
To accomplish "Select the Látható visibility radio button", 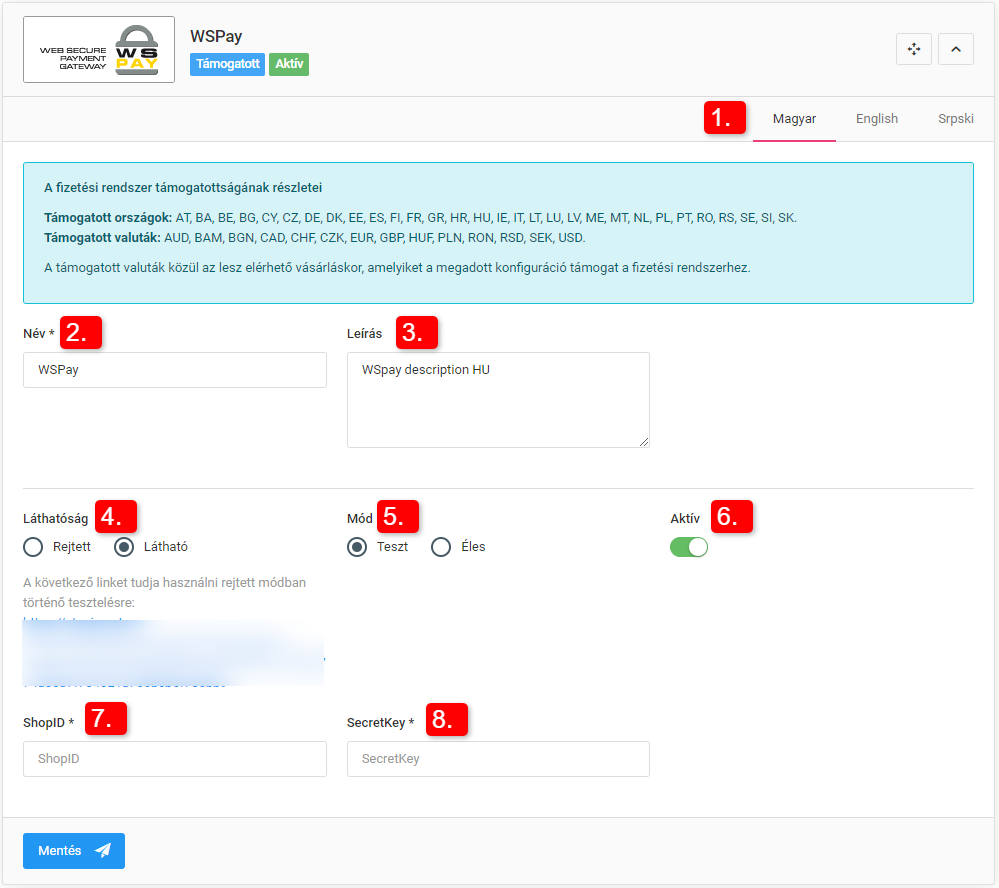I will [125, 547].
